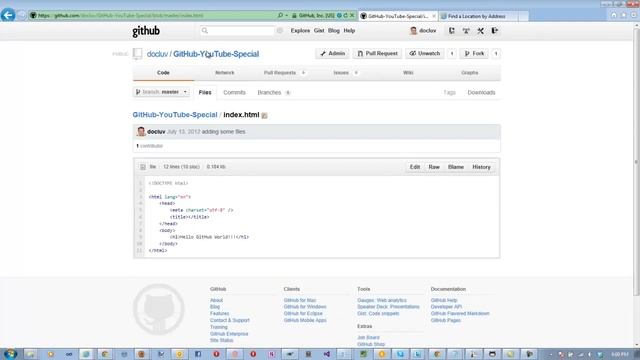Copy file path with clipboard icon next to index.html
This screenshot has width=640, height=360.
264,116
